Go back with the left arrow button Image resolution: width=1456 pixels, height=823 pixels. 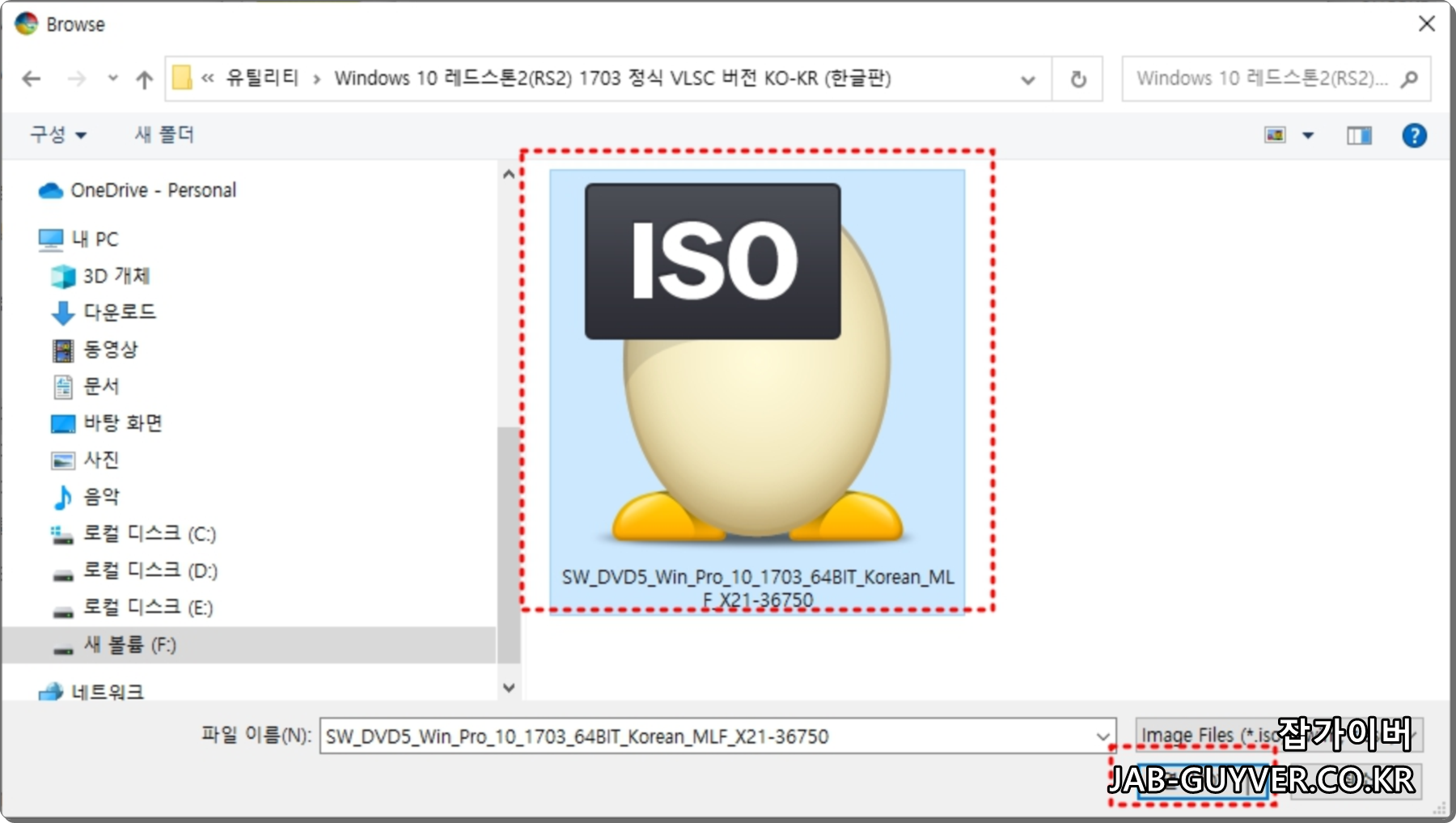tap(32, 78)
